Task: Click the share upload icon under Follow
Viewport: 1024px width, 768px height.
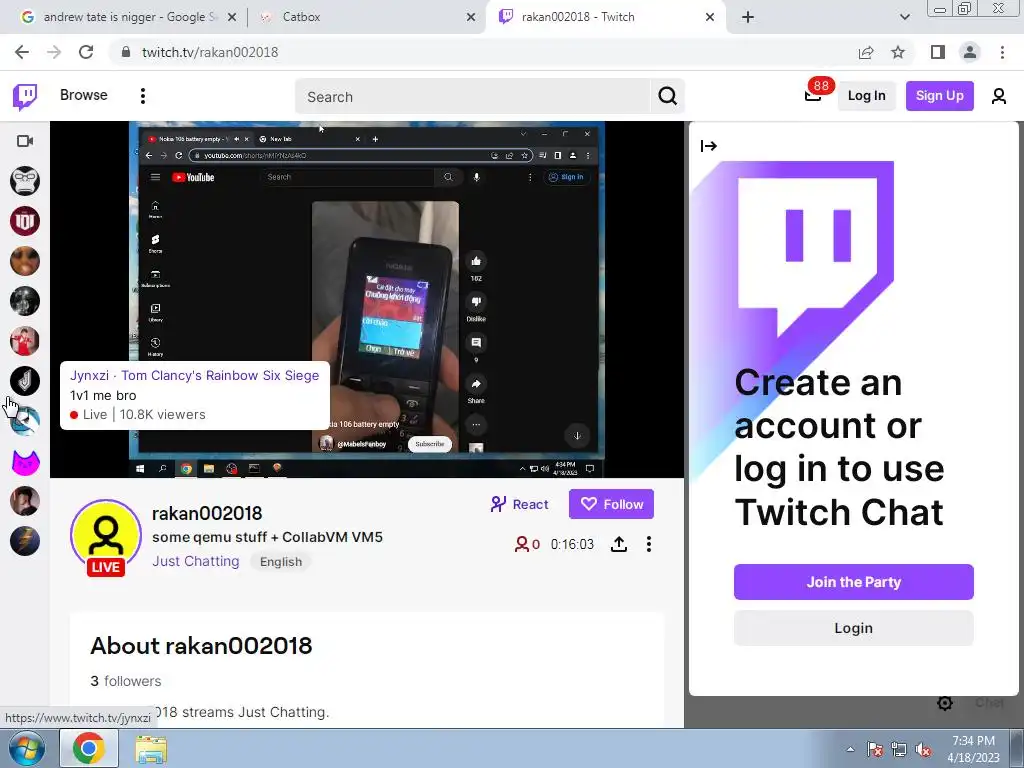Action: pos(618,544)
